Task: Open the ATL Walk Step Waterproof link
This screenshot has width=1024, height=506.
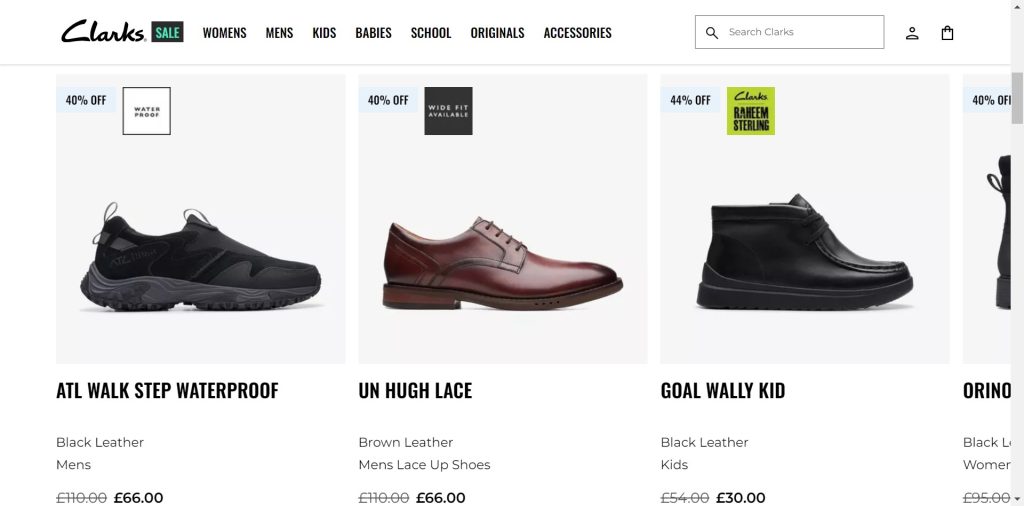Action: [167, 390]
